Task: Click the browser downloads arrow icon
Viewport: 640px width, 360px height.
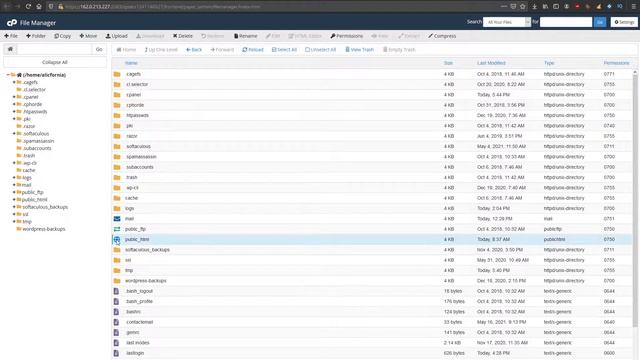Action: [x=534, y=6]
